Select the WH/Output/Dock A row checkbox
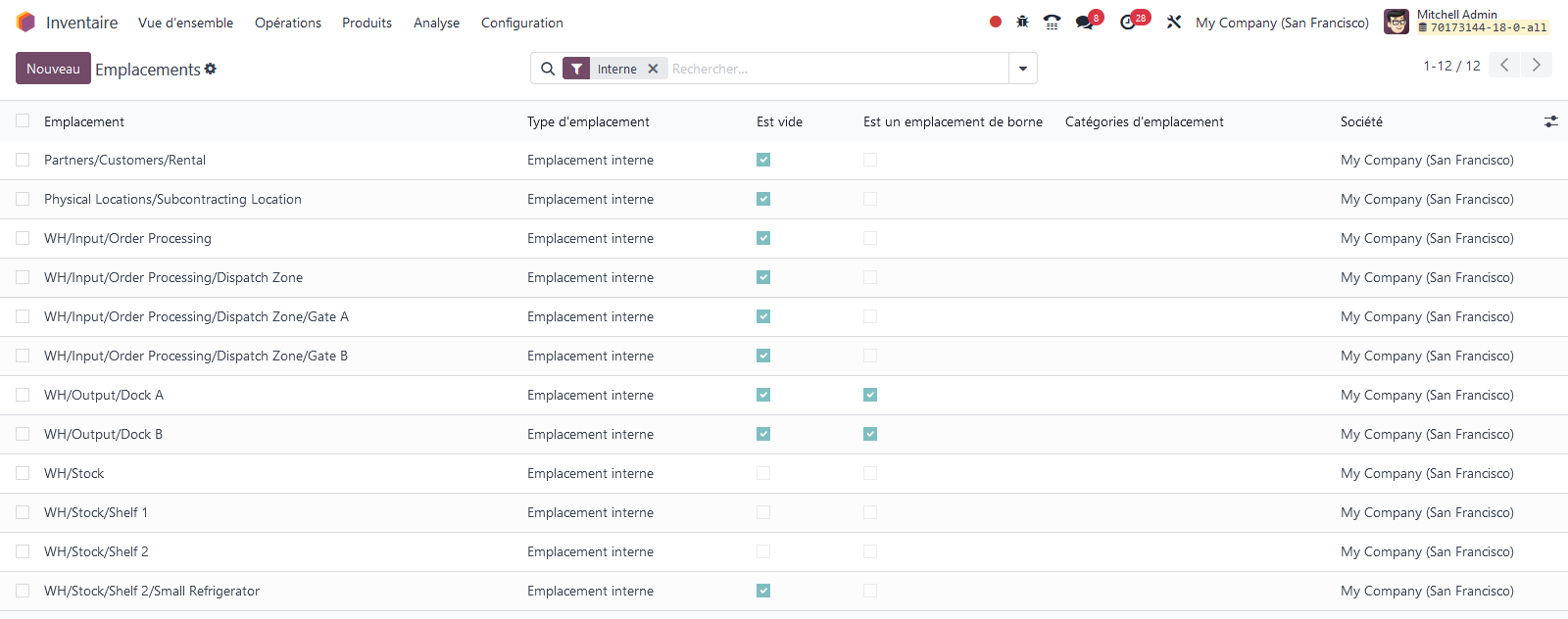The width and height of the screenshot is (1568, 619). 23,395
